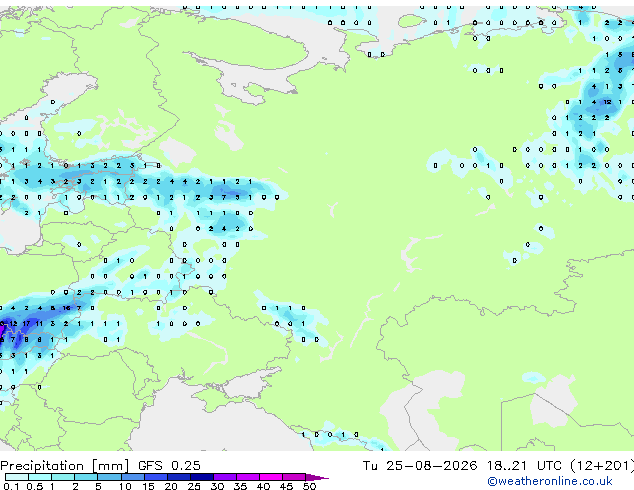Click the 0.5–1 mm legend color swatch

click(x=40, y=477)
